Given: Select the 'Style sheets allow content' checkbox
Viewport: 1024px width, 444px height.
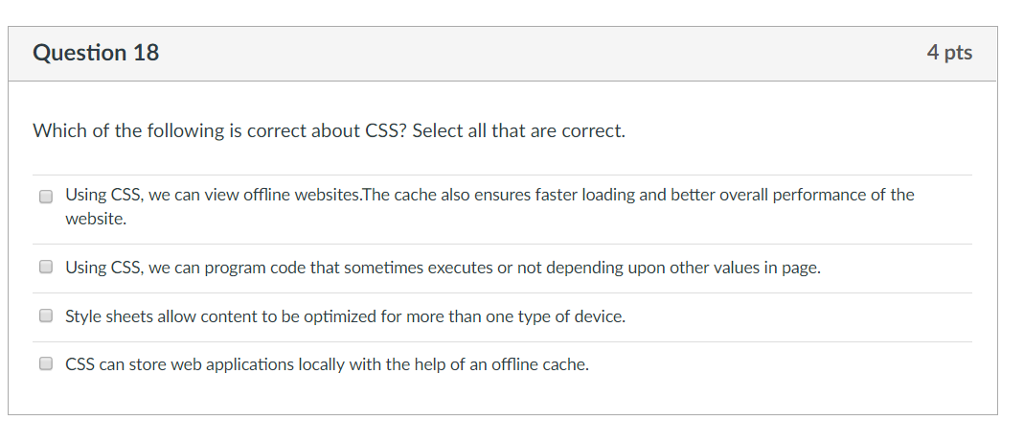Looking at the screenshot, I should click(x=46, y=316).
